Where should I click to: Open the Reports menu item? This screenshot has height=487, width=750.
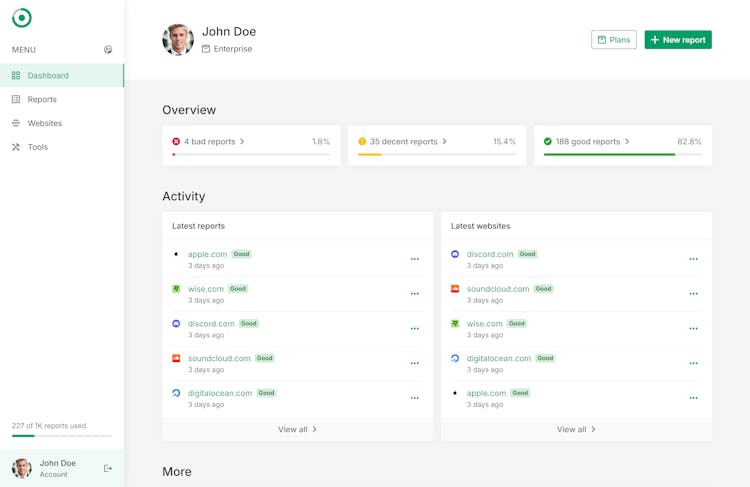click(42, 99)
